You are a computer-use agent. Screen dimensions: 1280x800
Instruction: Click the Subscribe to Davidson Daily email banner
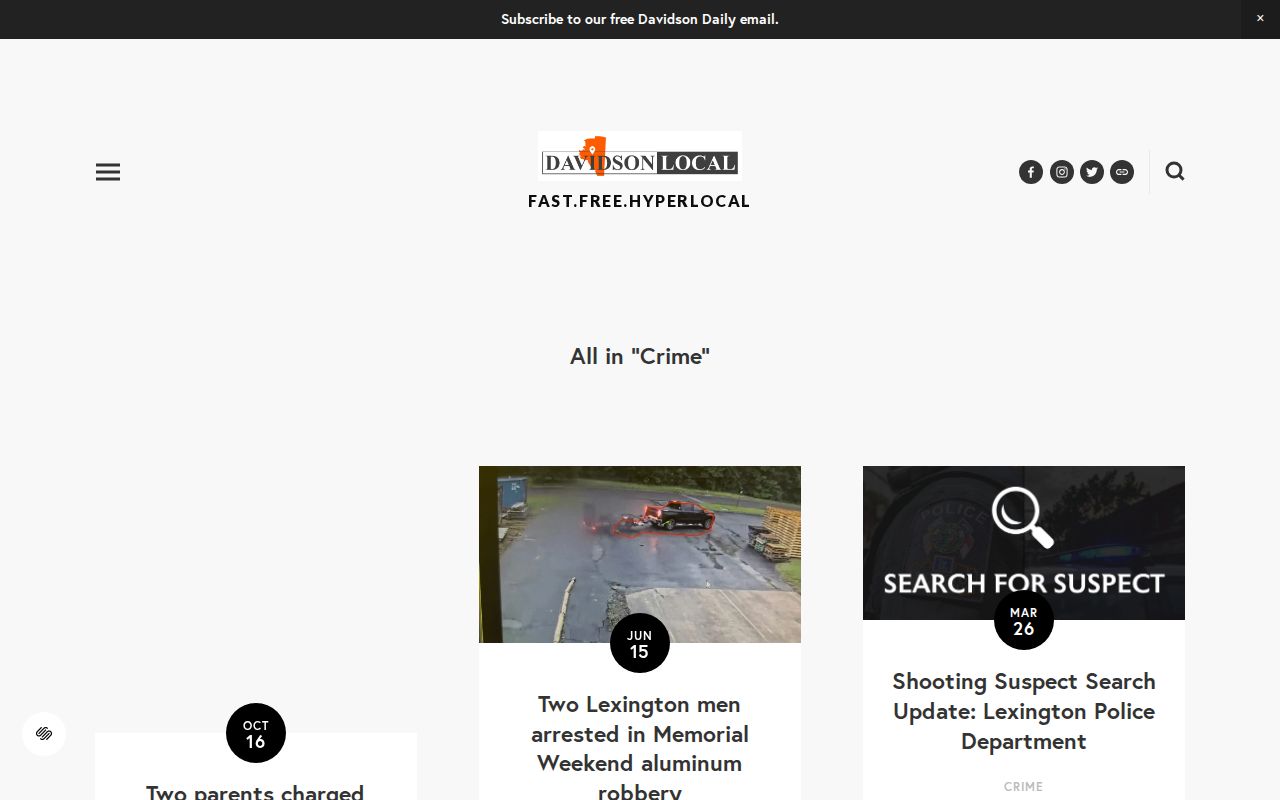(640, 19)
